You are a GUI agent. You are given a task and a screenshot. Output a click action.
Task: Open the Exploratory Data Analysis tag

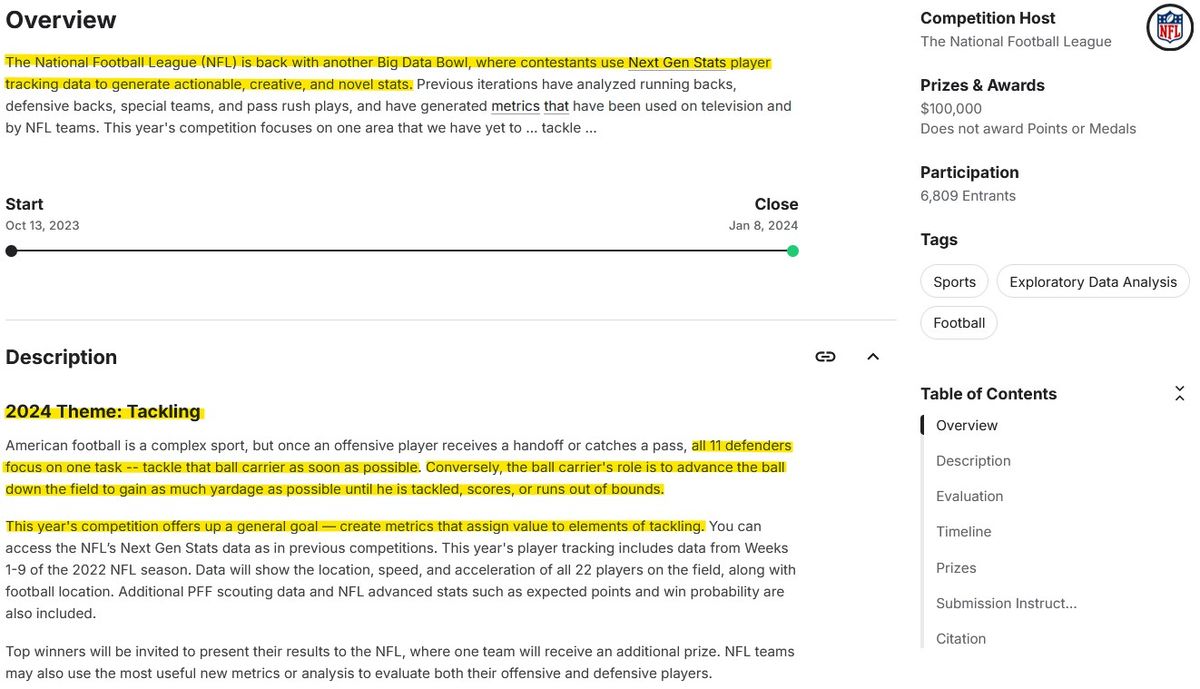click(x=1093, y=282)
